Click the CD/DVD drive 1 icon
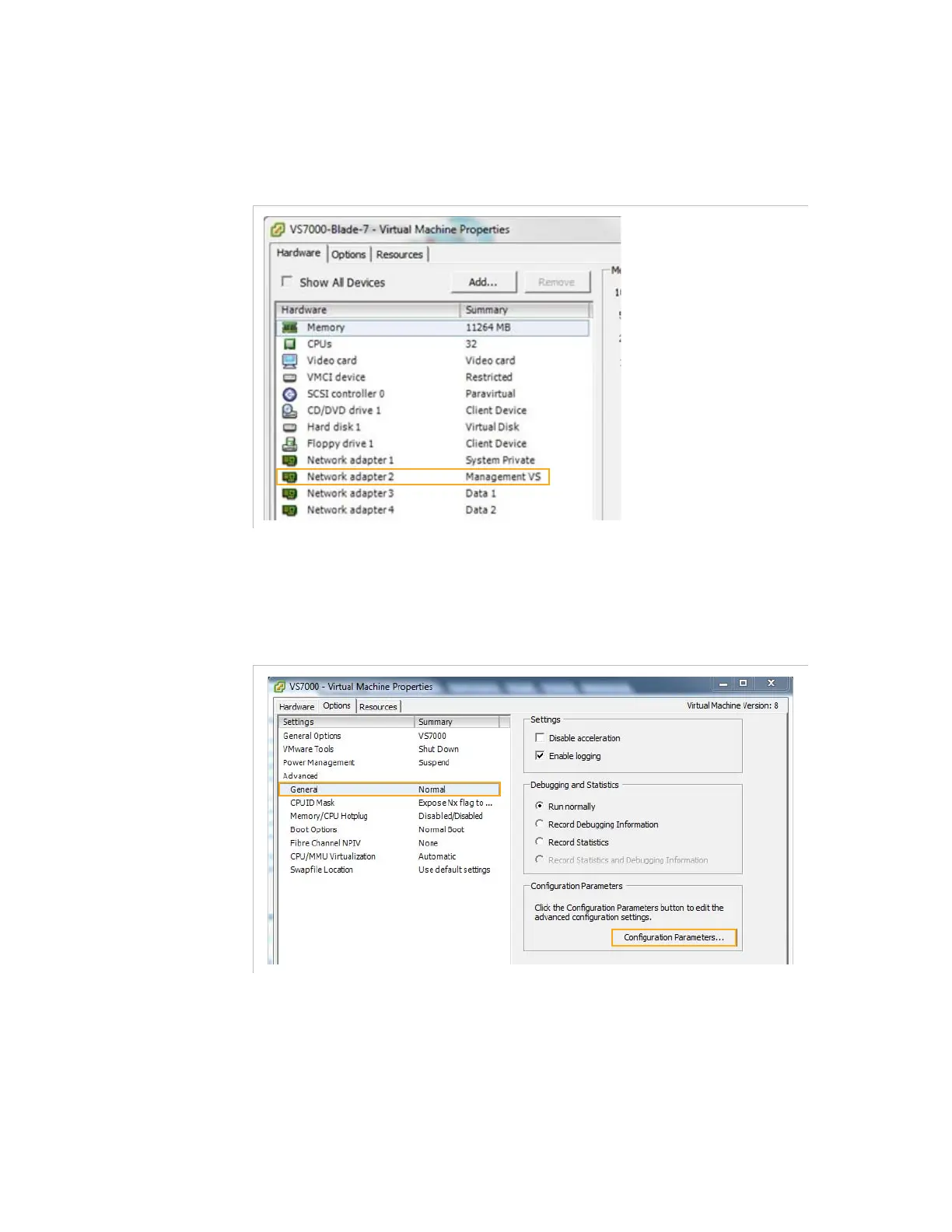This screenshot has height=1232, width=952. pos(289,411)
